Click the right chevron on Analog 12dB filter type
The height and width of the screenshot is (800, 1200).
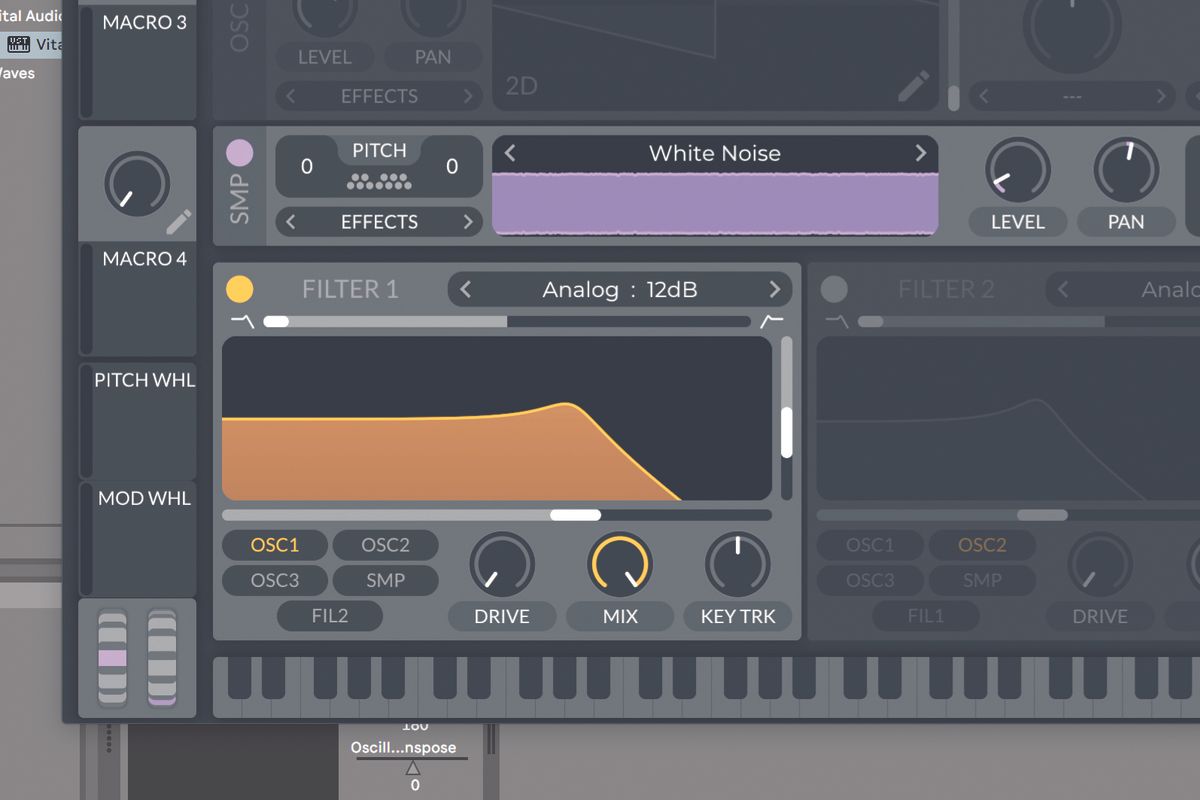click(774, 289)
